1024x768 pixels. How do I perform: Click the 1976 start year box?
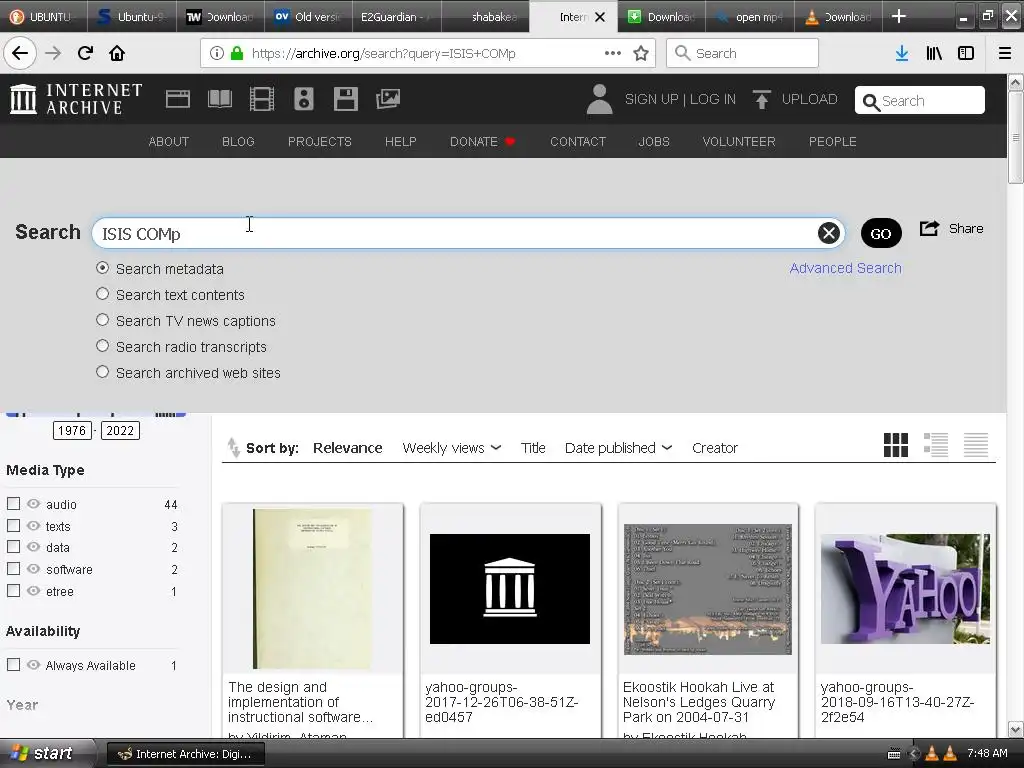[72, 430]
